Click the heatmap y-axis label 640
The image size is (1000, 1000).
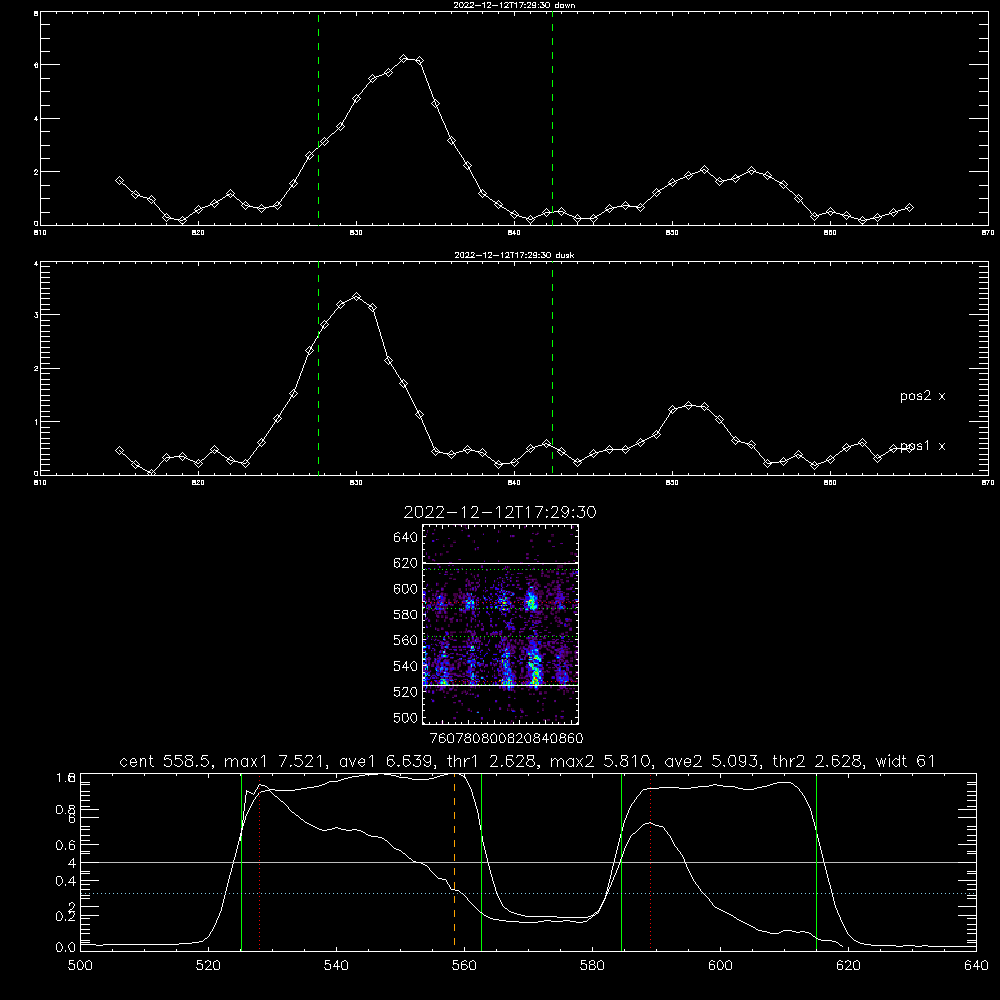[406, 538]
